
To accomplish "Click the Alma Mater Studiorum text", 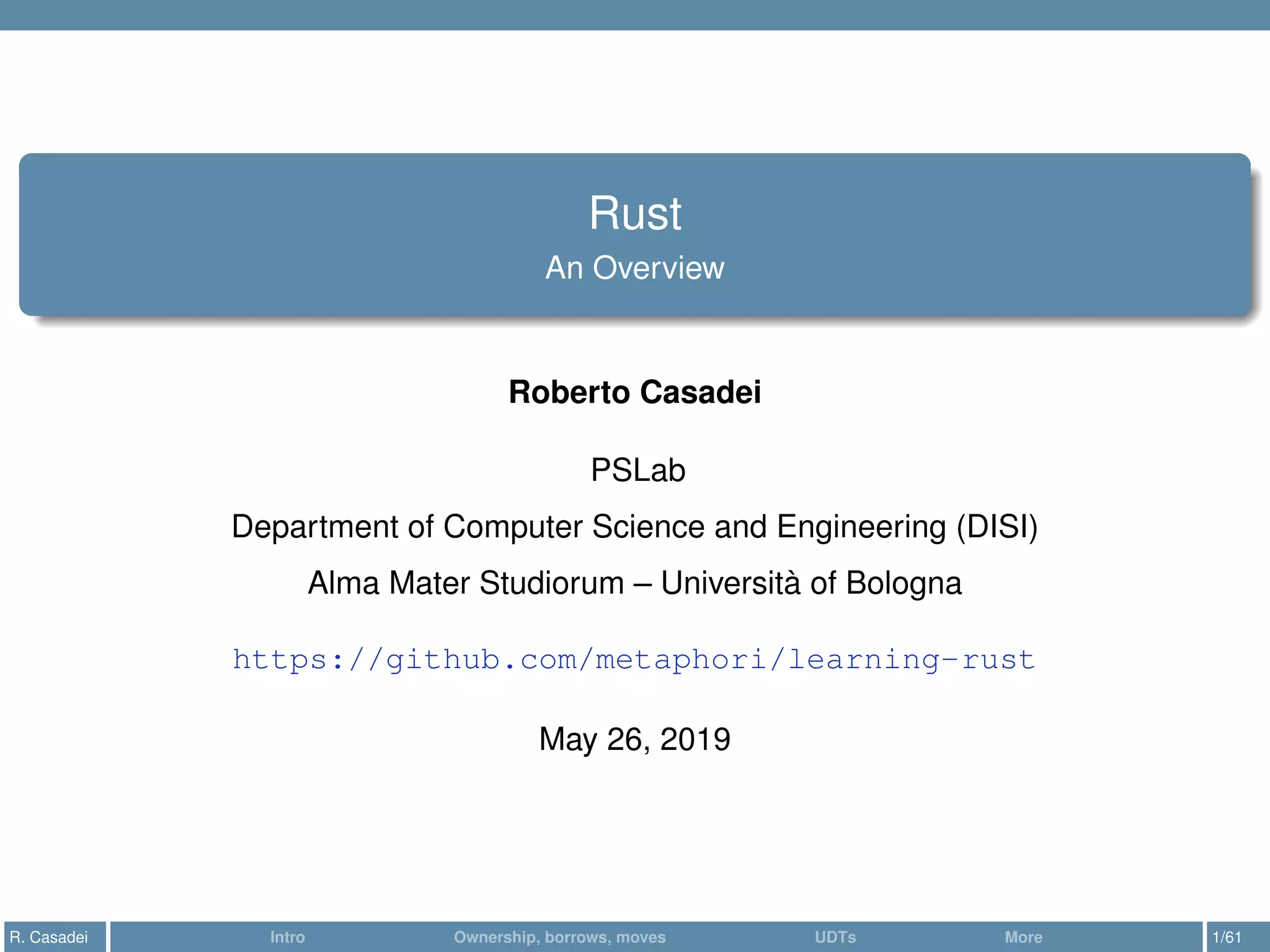I will pyautogui.click(x=465, y=583).
